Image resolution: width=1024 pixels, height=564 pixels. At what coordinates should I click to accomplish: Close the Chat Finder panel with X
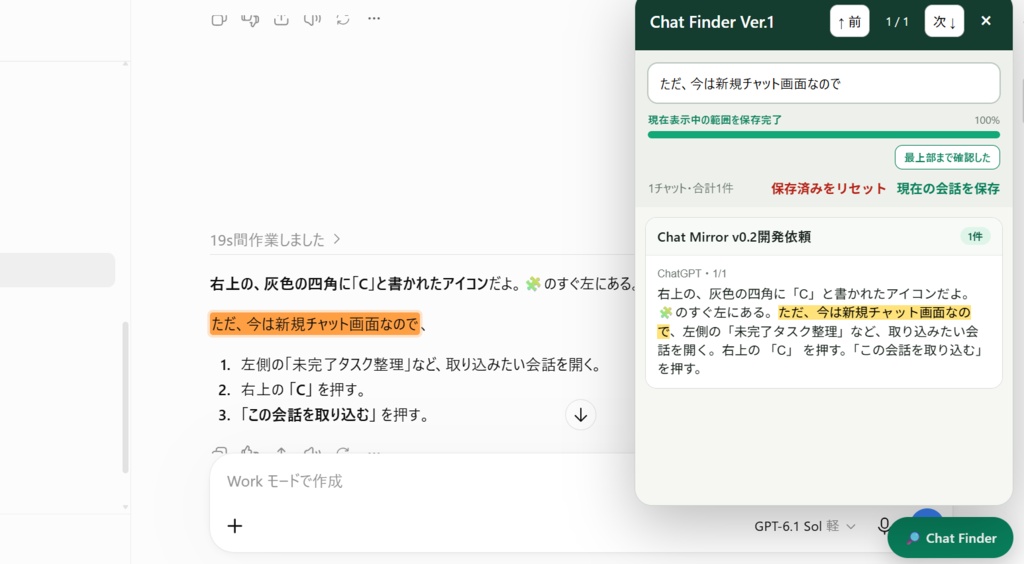[986, 21]
